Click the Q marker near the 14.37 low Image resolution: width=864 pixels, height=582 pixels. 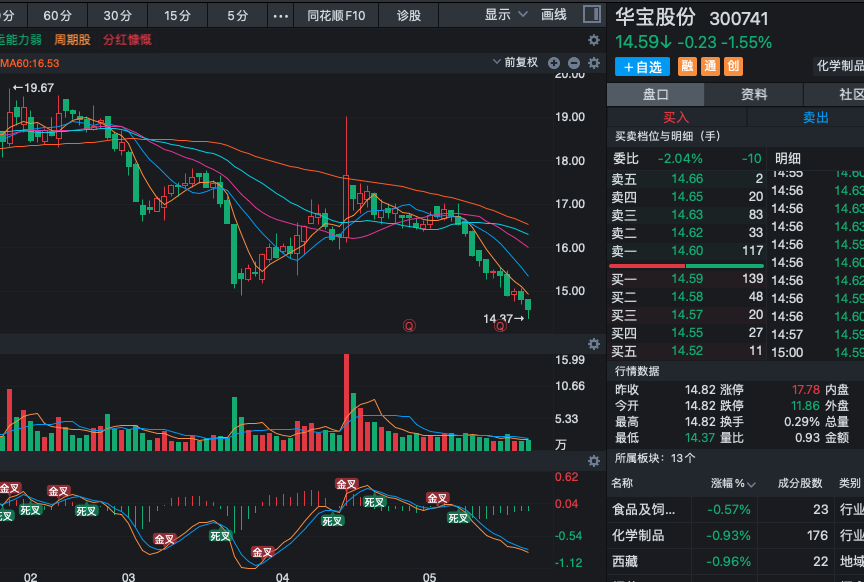[x=500, y=326]
